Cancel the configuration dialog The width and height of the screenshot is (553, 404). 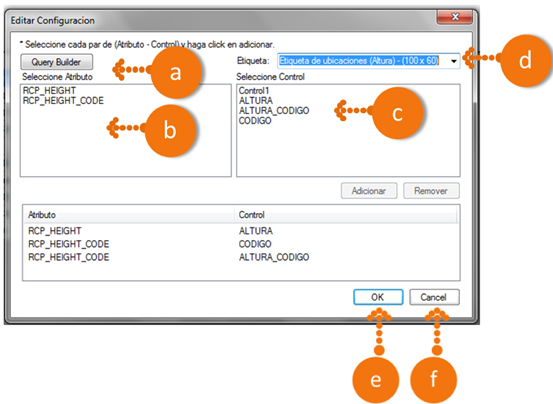pos(434,297)
